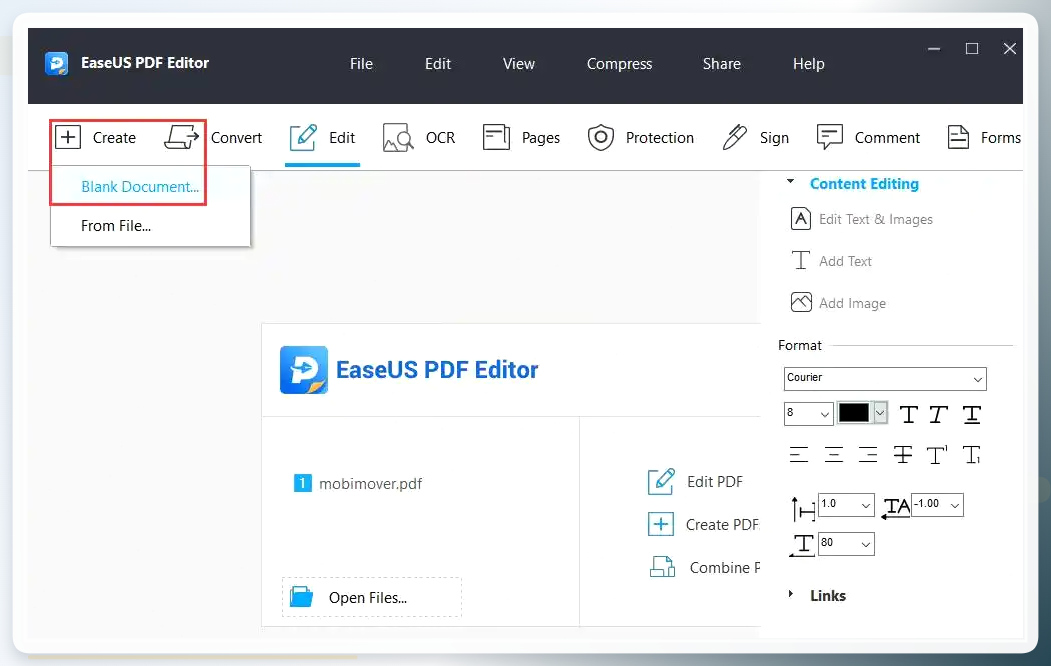1051x666 pixels.
Task: Click the Create PDF shortcut
Action: [x=703, y=525]
